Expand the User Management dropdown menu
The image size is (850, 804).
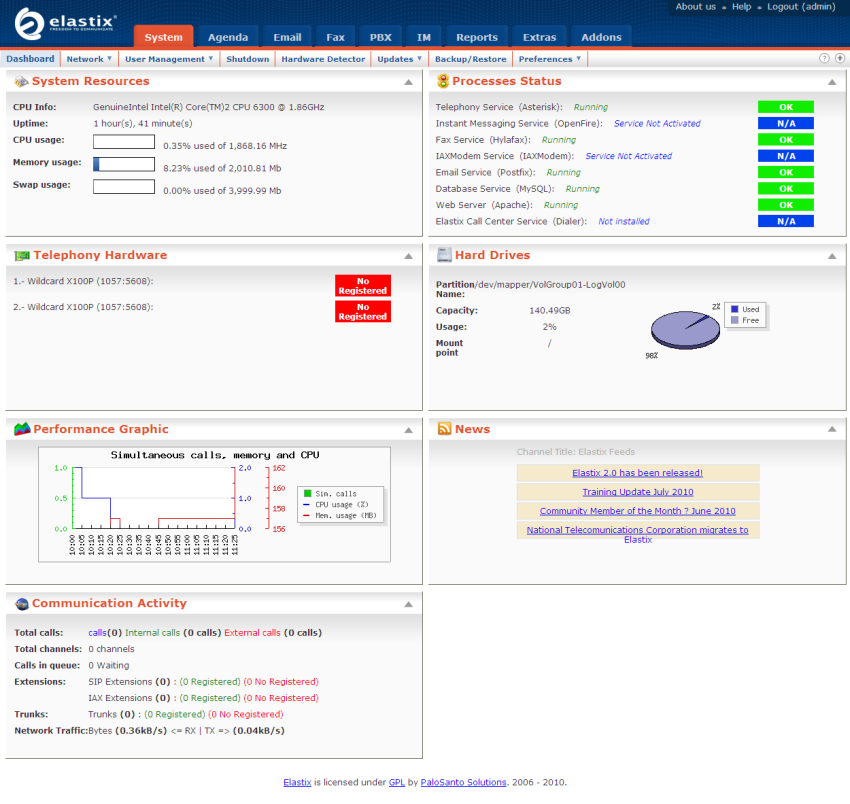point(168,59)
